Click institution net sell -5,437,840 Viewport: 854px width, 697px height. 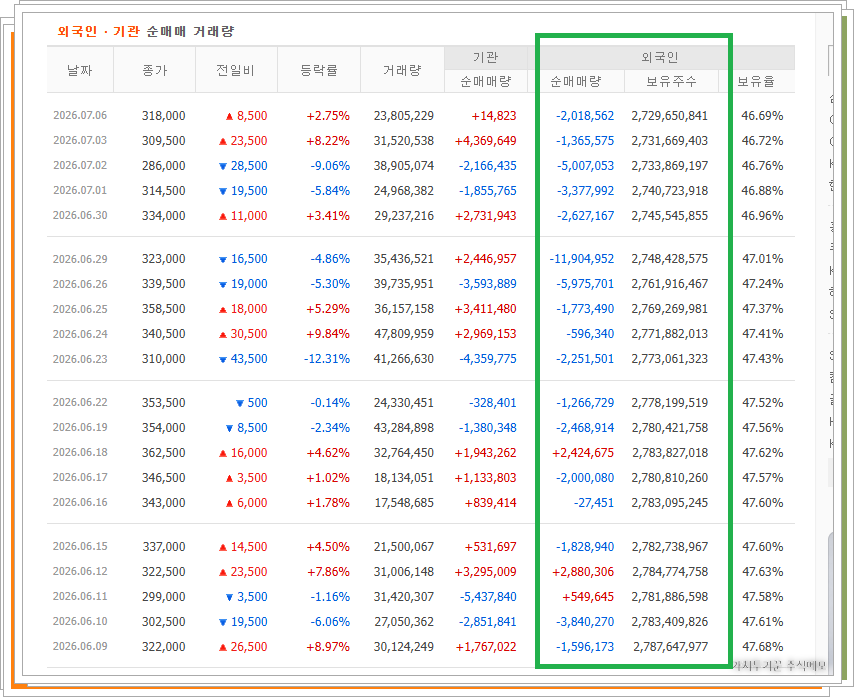(x=487, y=596)
